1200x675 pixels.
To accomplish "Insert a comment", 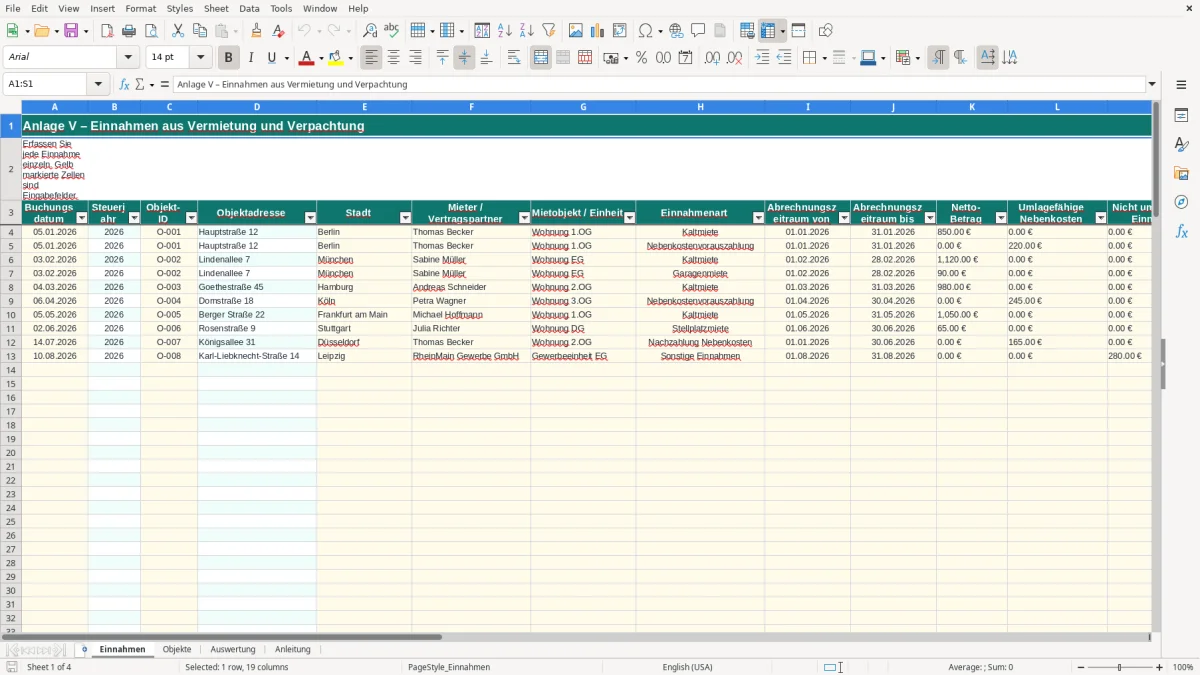I will [x=699, y=31].
